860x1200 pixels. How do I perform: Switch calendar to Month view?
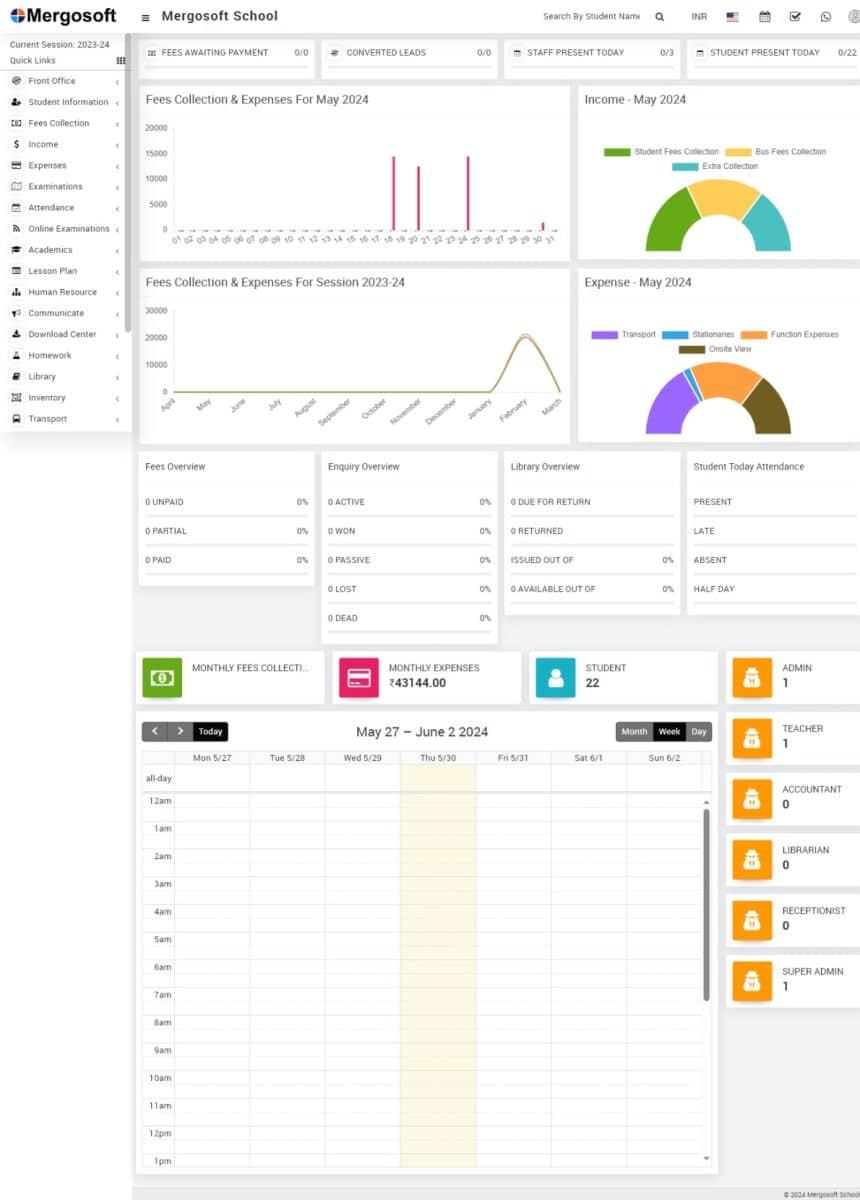pyautogui.click(x=634, y=732)
